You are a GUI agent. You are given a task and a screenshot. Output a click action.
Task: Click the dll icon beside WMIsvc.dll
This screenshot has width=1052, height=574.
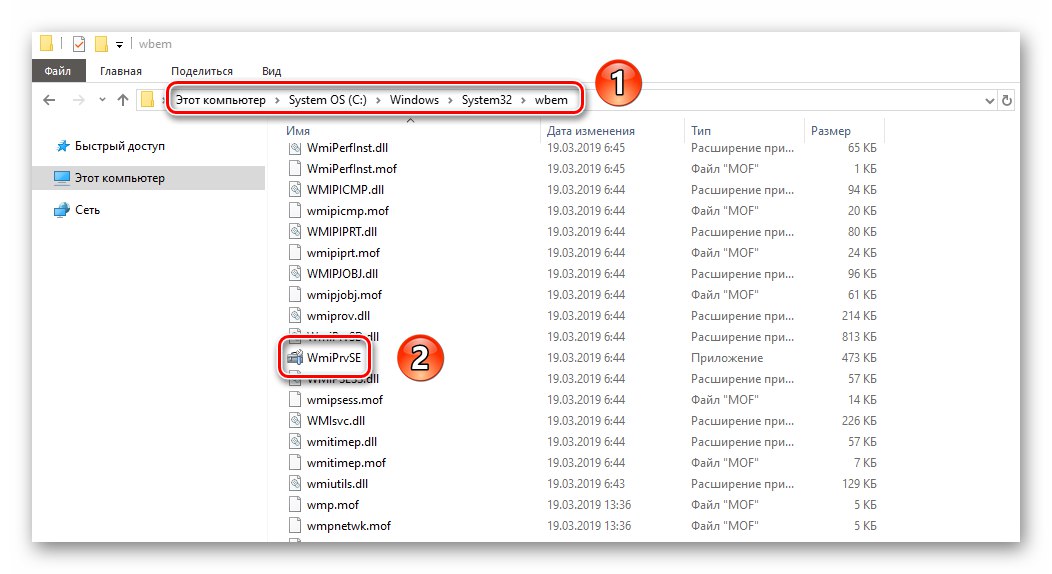(295, 421)
